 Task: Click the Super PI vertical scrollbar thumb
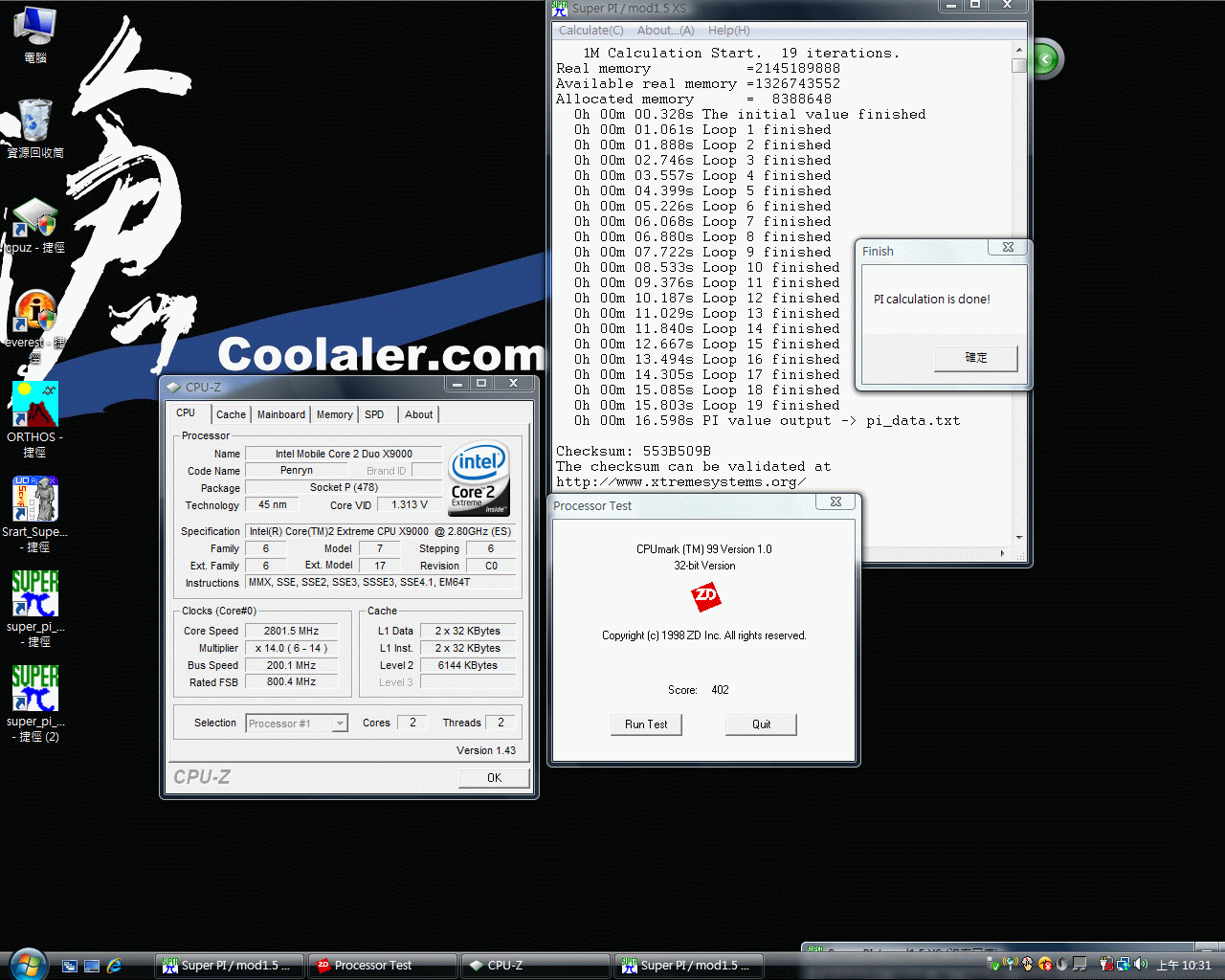click(x=1019, y=65)
